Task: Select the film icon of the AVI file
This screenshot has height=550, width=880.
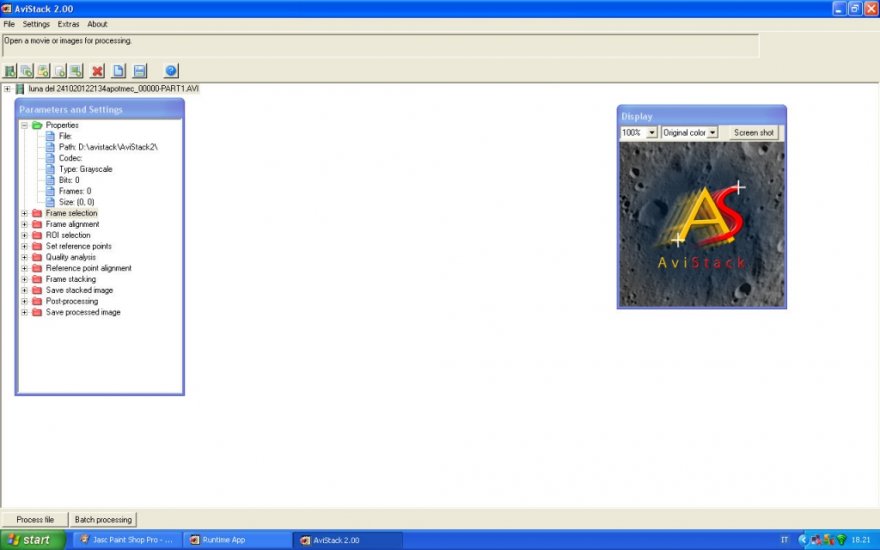Action: coord(20,89)
